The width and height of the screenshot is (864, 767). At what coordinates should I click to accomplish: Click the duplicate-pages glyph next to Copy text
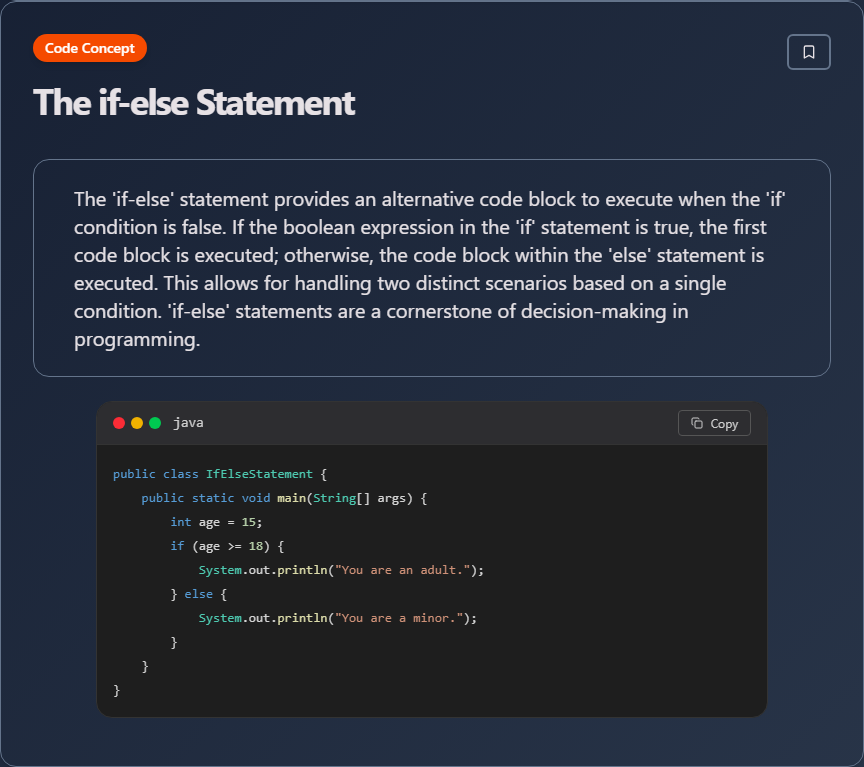699,423
